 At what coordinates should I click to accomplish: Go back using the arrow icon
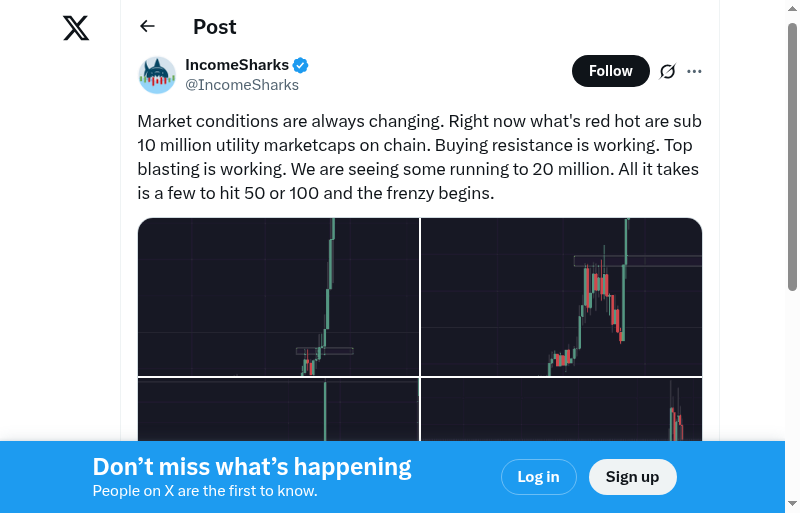(148, 27)
